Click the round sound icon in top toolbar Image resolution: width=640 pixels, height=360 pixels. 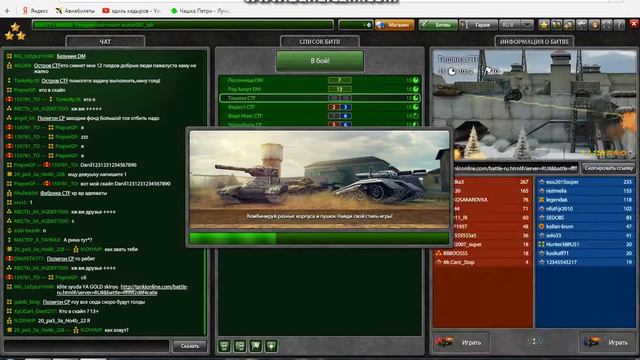click(x=594, y=25)
